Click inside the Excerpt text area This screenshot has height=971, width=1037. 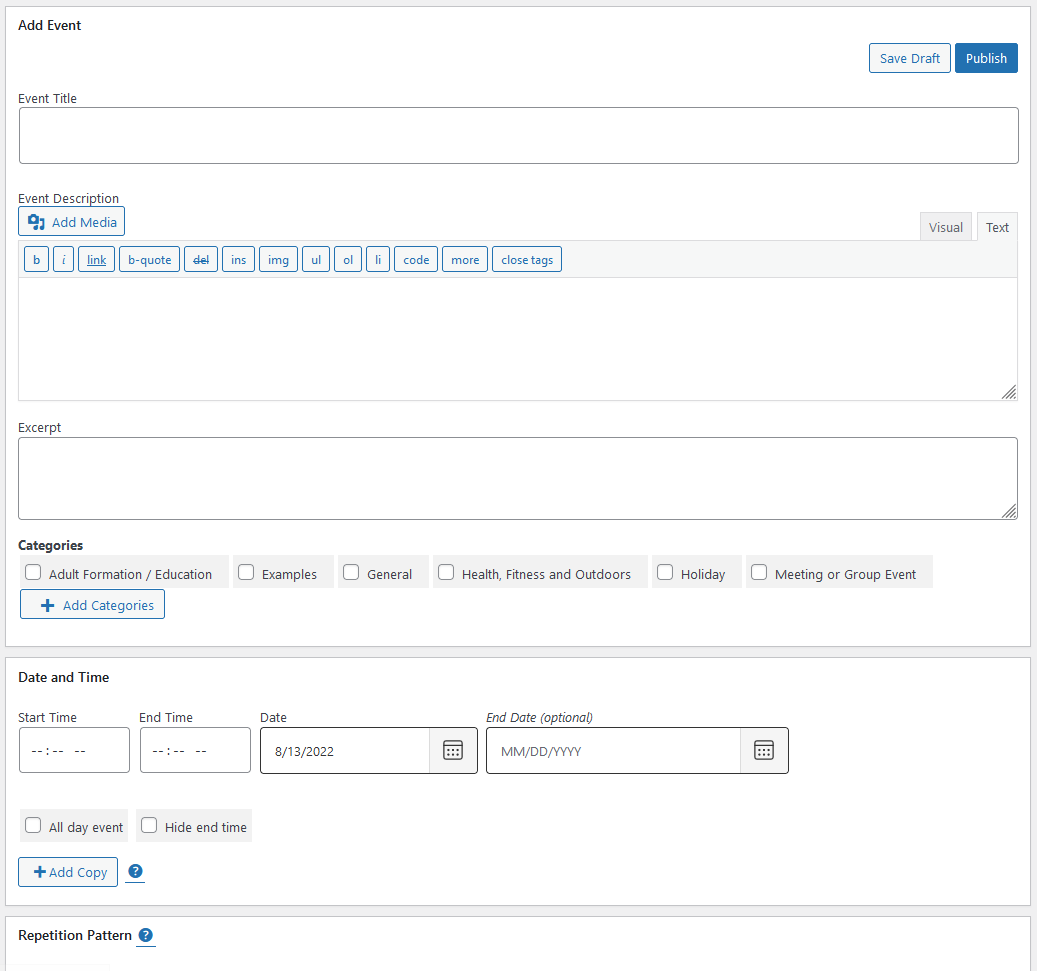point(518,478)
